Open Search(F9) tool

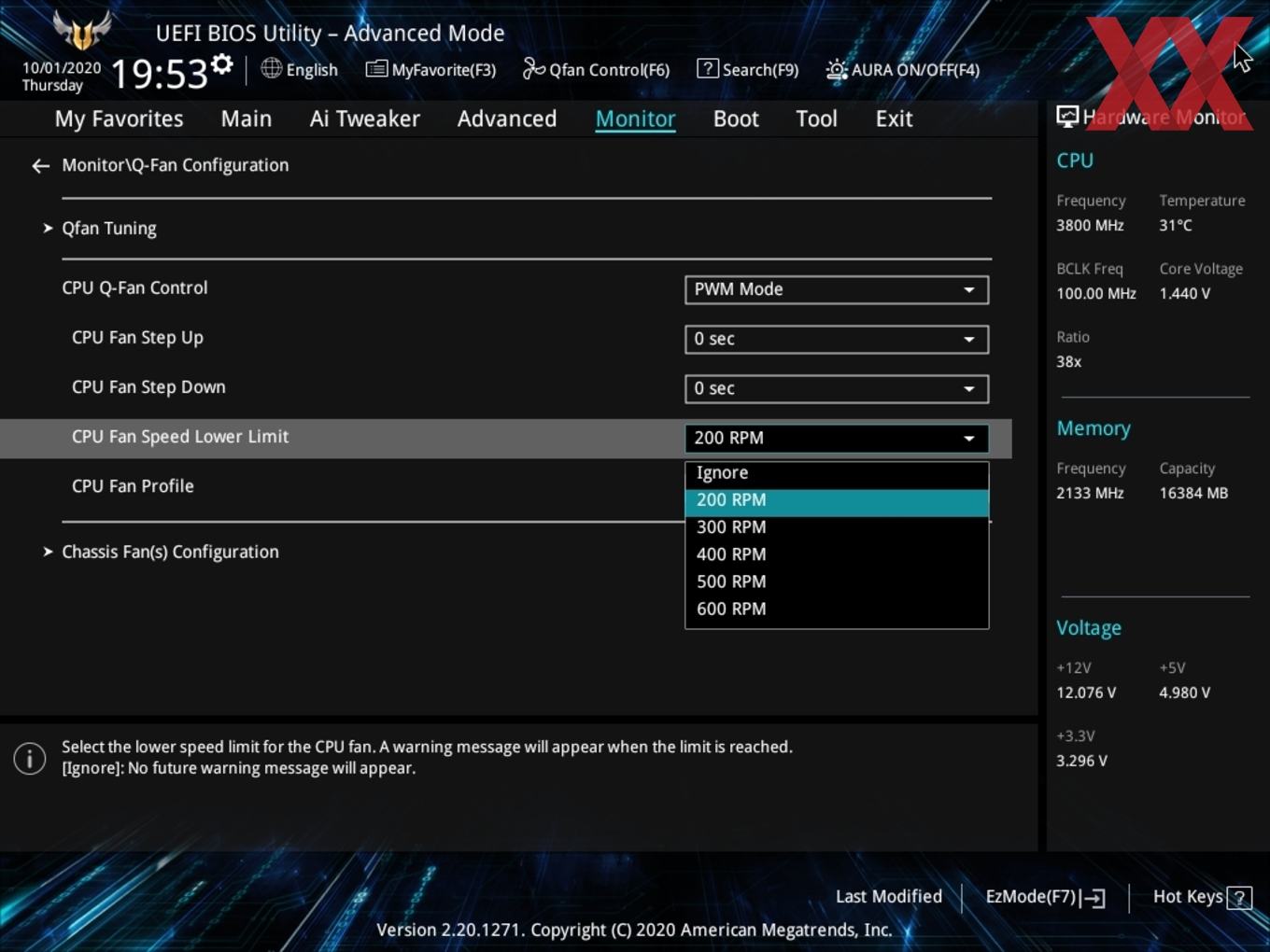coord(748,69)
